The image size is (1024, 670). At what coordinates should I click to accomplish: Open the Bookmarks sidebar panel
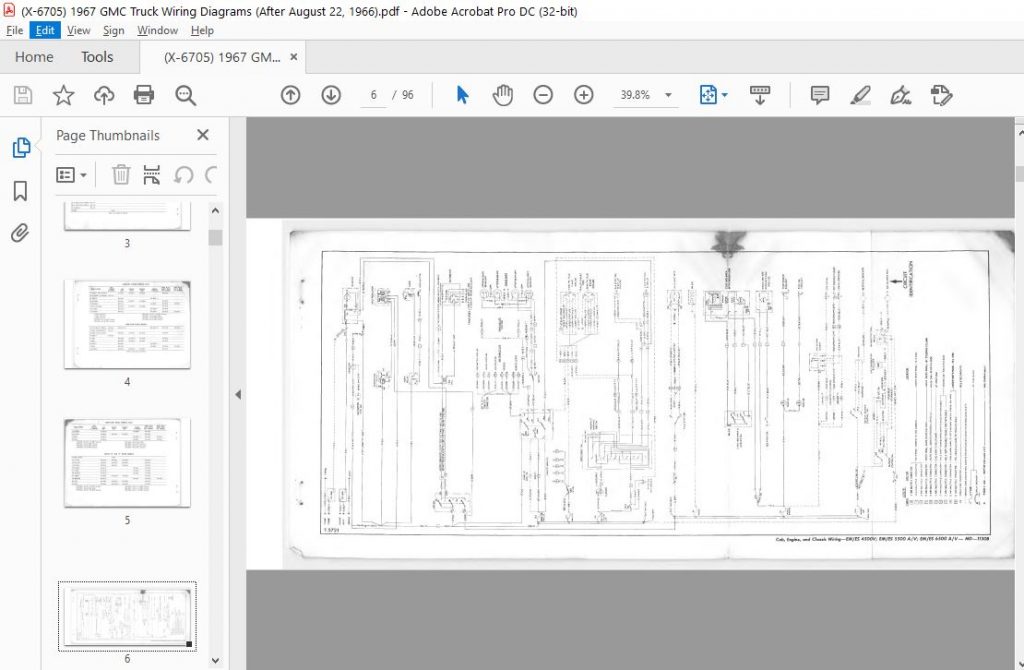click(x=20, y=191)
